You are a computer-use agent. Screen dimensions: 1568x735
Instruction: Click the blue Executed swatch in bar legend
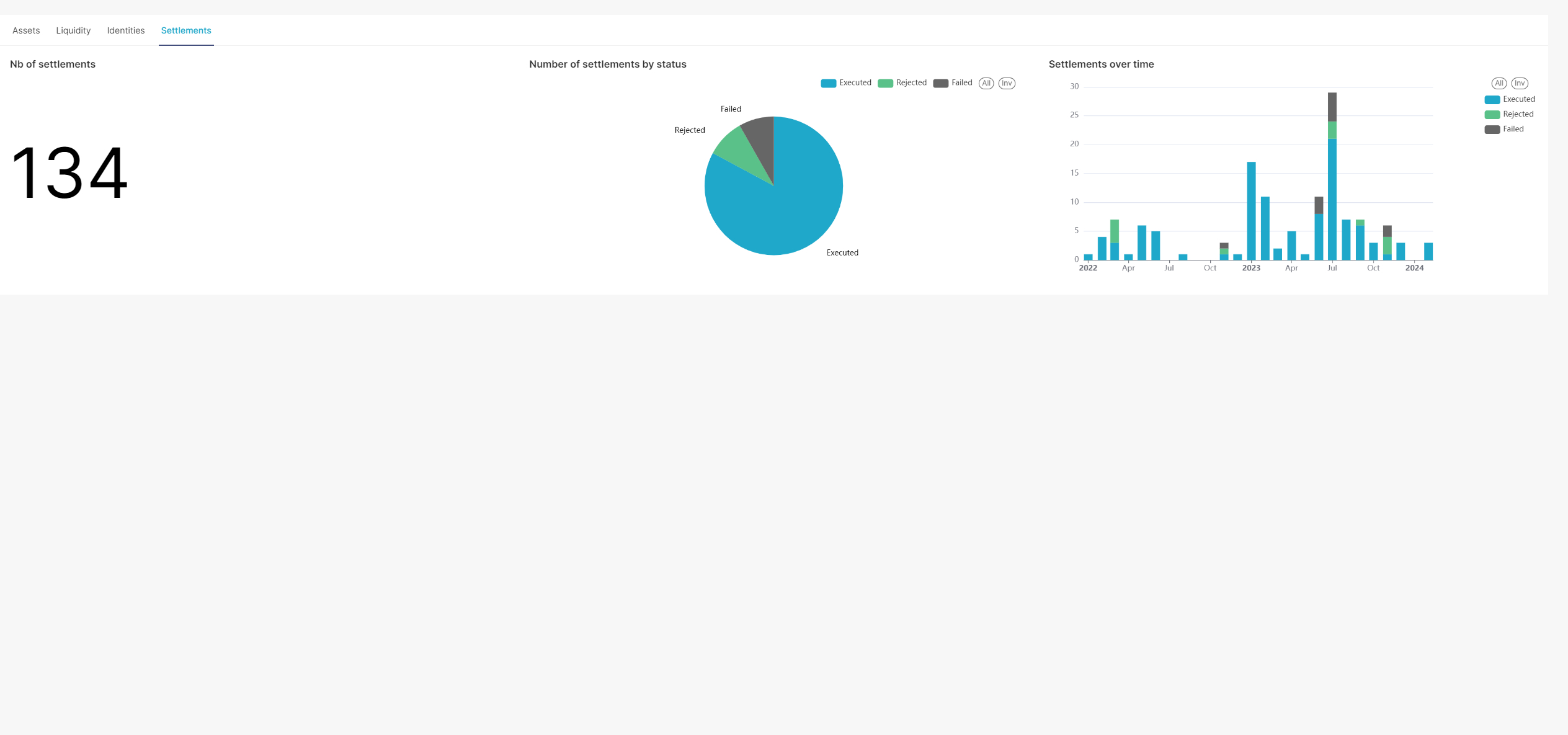click(1492, 100)
